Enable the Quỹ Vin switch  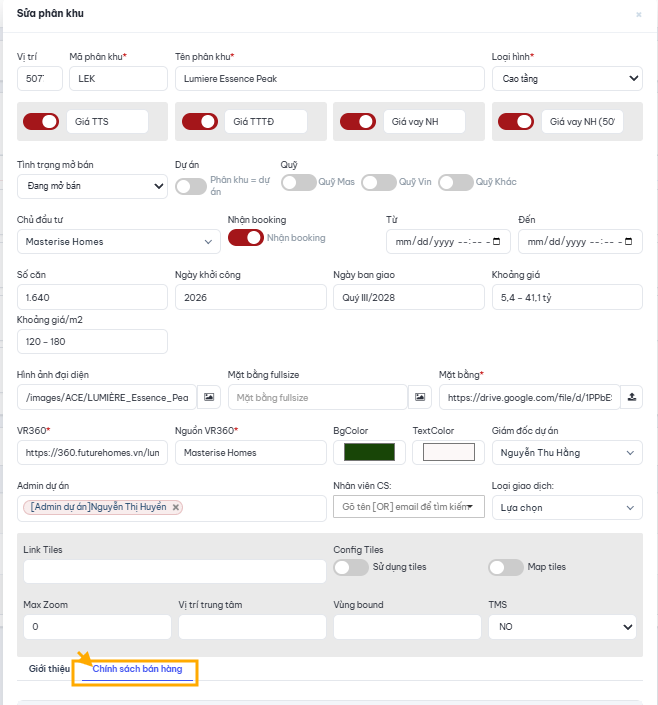point(379,182)
